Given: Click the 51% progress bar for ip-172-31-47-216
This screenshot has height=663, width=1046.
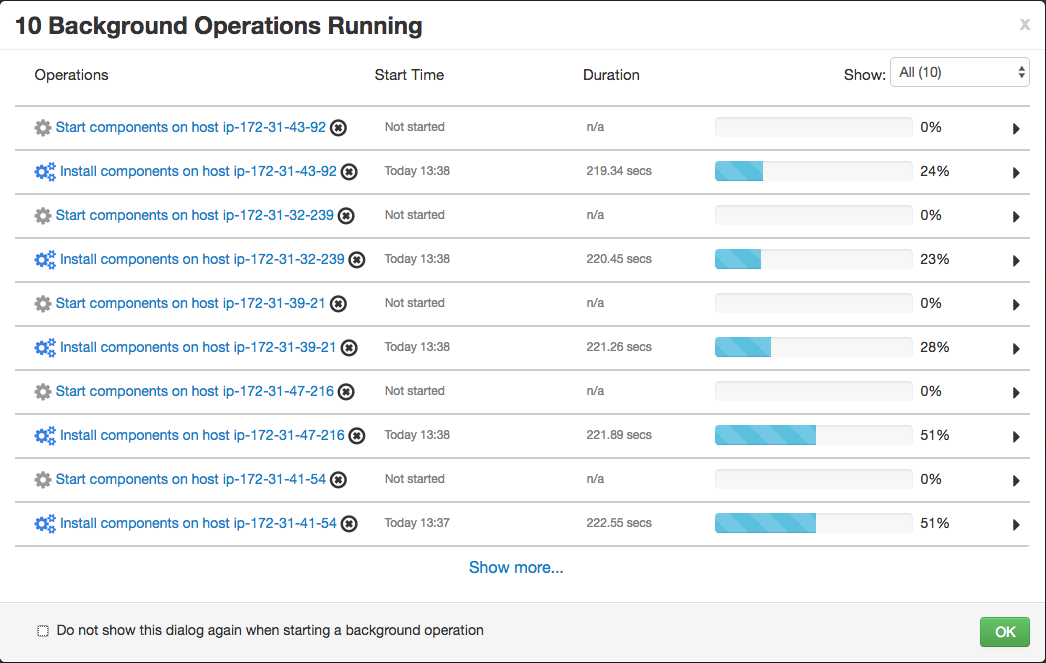Looking at the screenshot, I should [x=812, y=435].
